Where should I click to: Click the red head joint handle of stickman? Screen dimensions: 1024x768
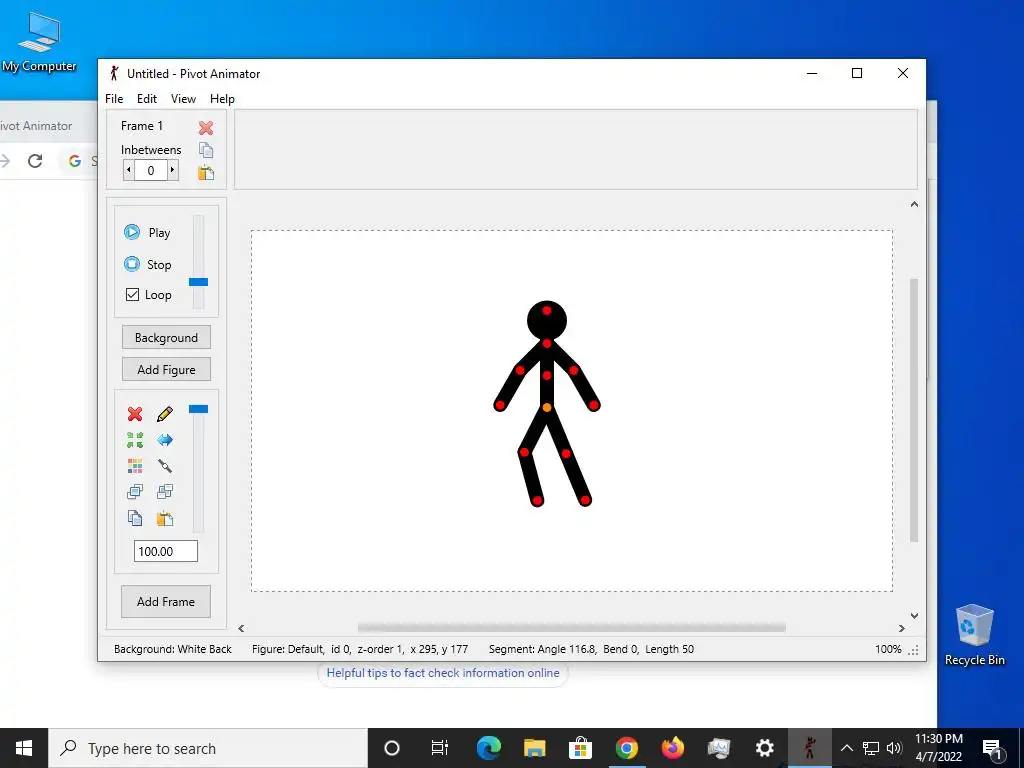click(547, 311)
